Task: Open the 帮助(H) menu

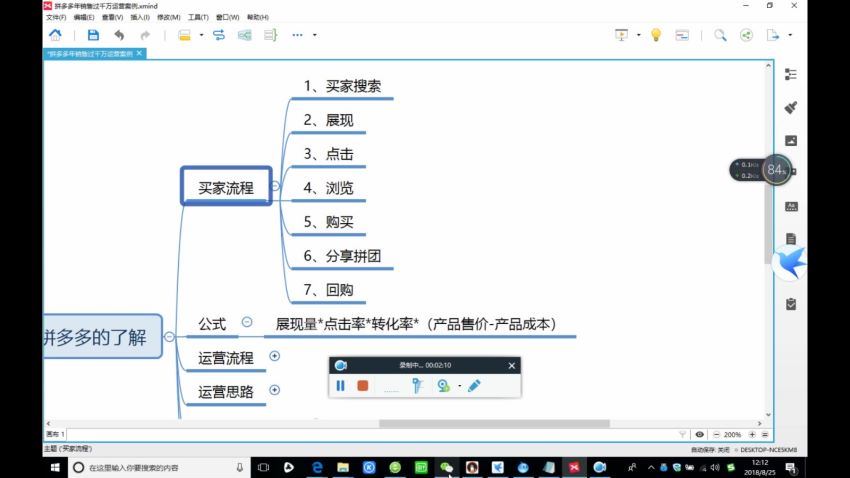Action: [x=257, y=17]
